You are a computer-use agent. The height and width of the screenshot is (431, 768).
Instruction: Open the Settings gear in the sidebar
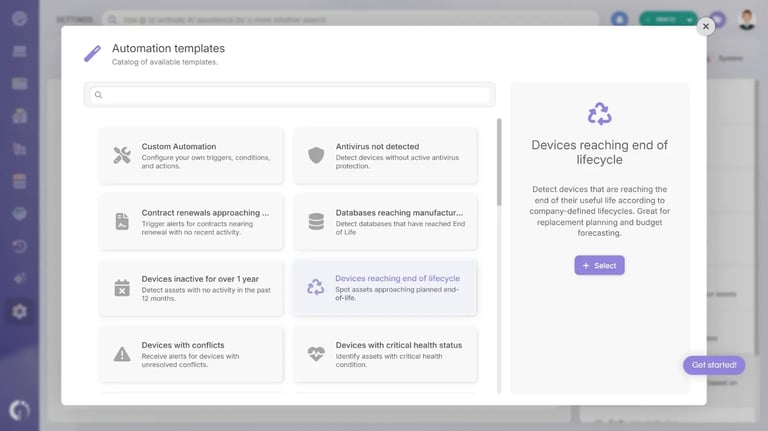click(20, 311)
